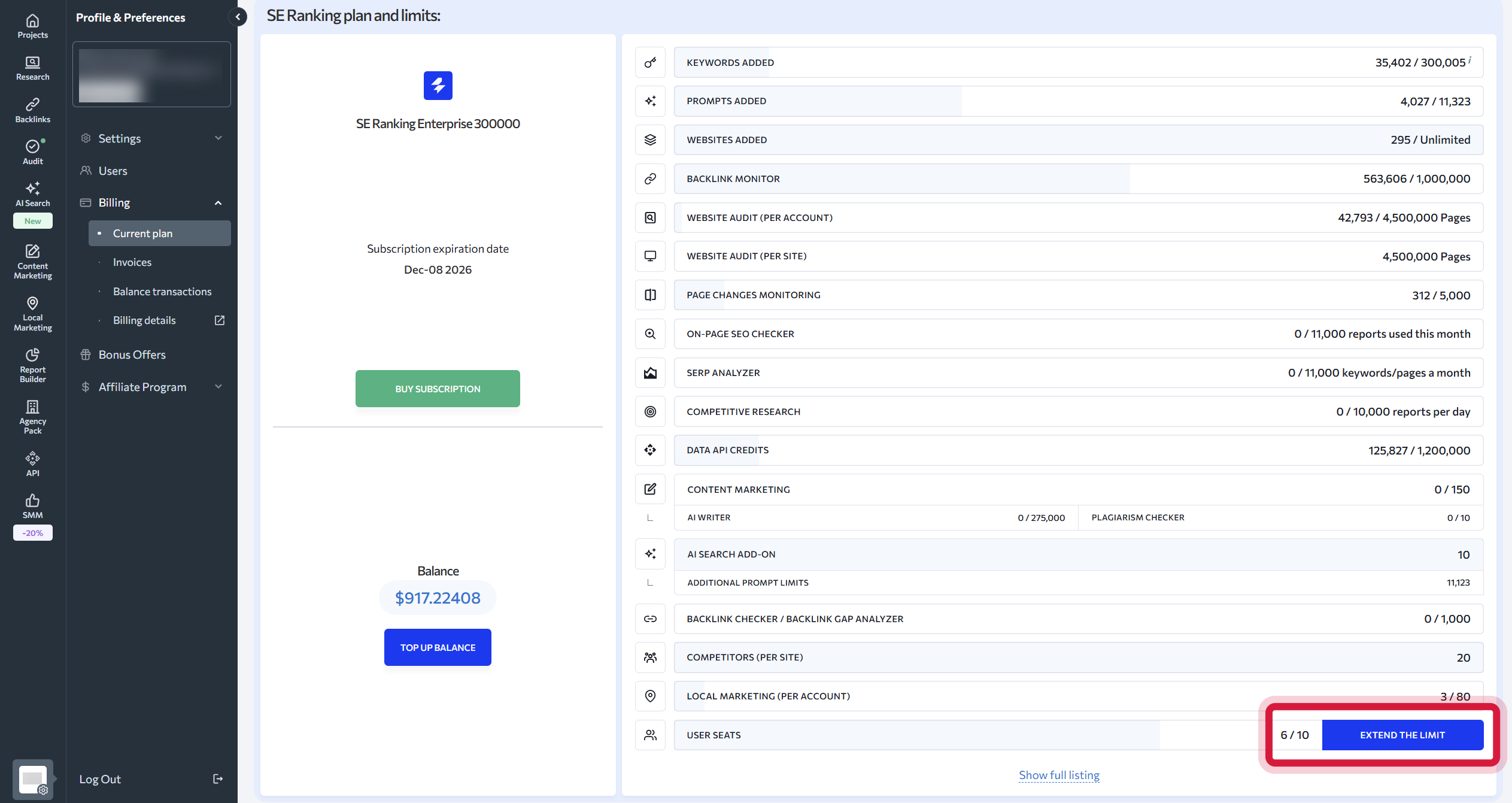The width and height of the screenshot is (1512, 803).
Task: Click the On-Page SEO Checker icon
Action: (x=650, y=334)
